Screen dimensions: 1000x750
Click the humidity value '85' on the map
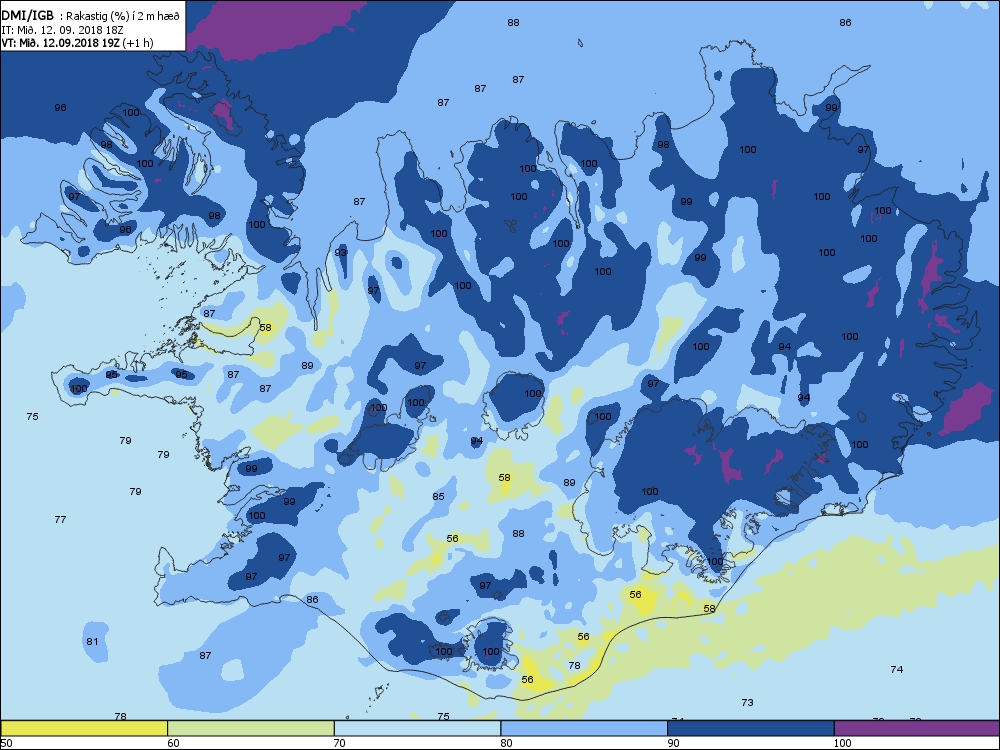coord(438,497)
